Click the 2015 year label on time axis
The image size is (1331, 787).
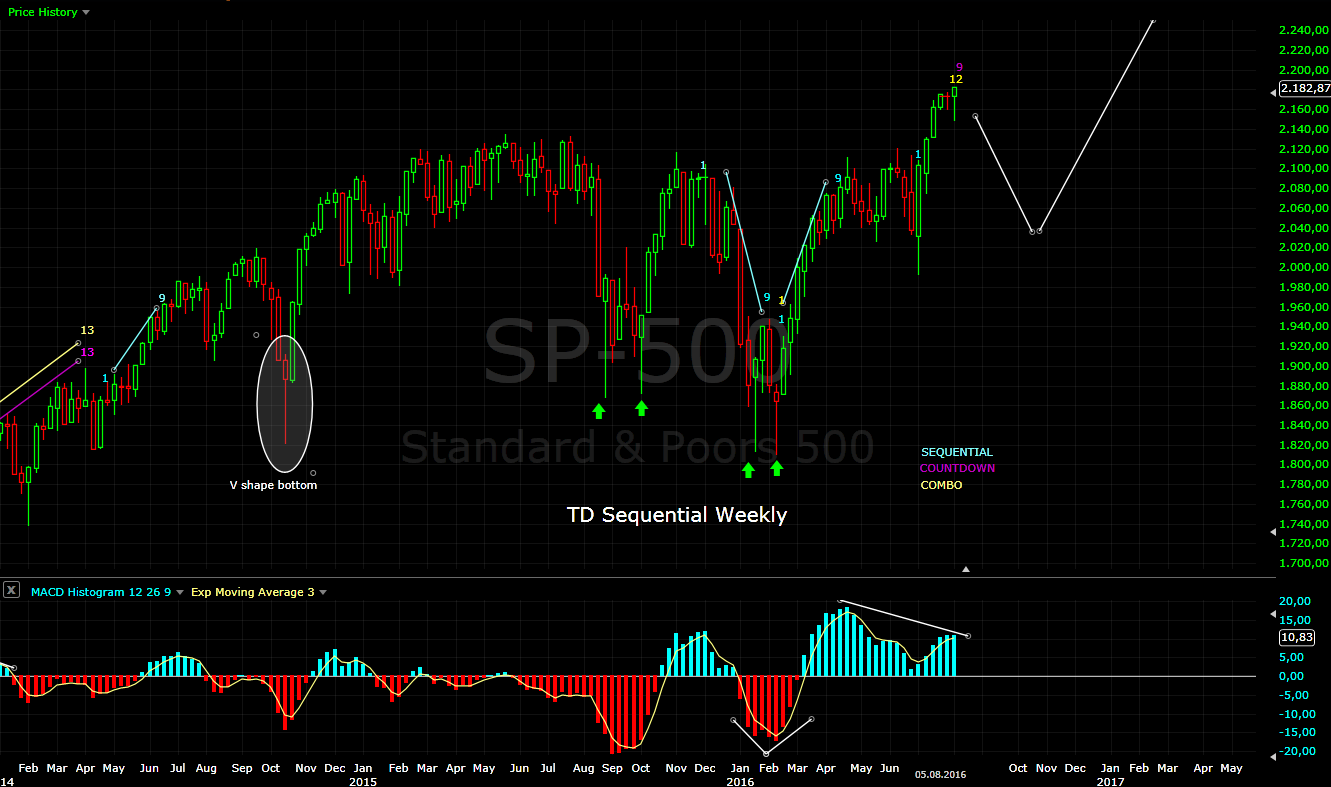coord(362,782)
